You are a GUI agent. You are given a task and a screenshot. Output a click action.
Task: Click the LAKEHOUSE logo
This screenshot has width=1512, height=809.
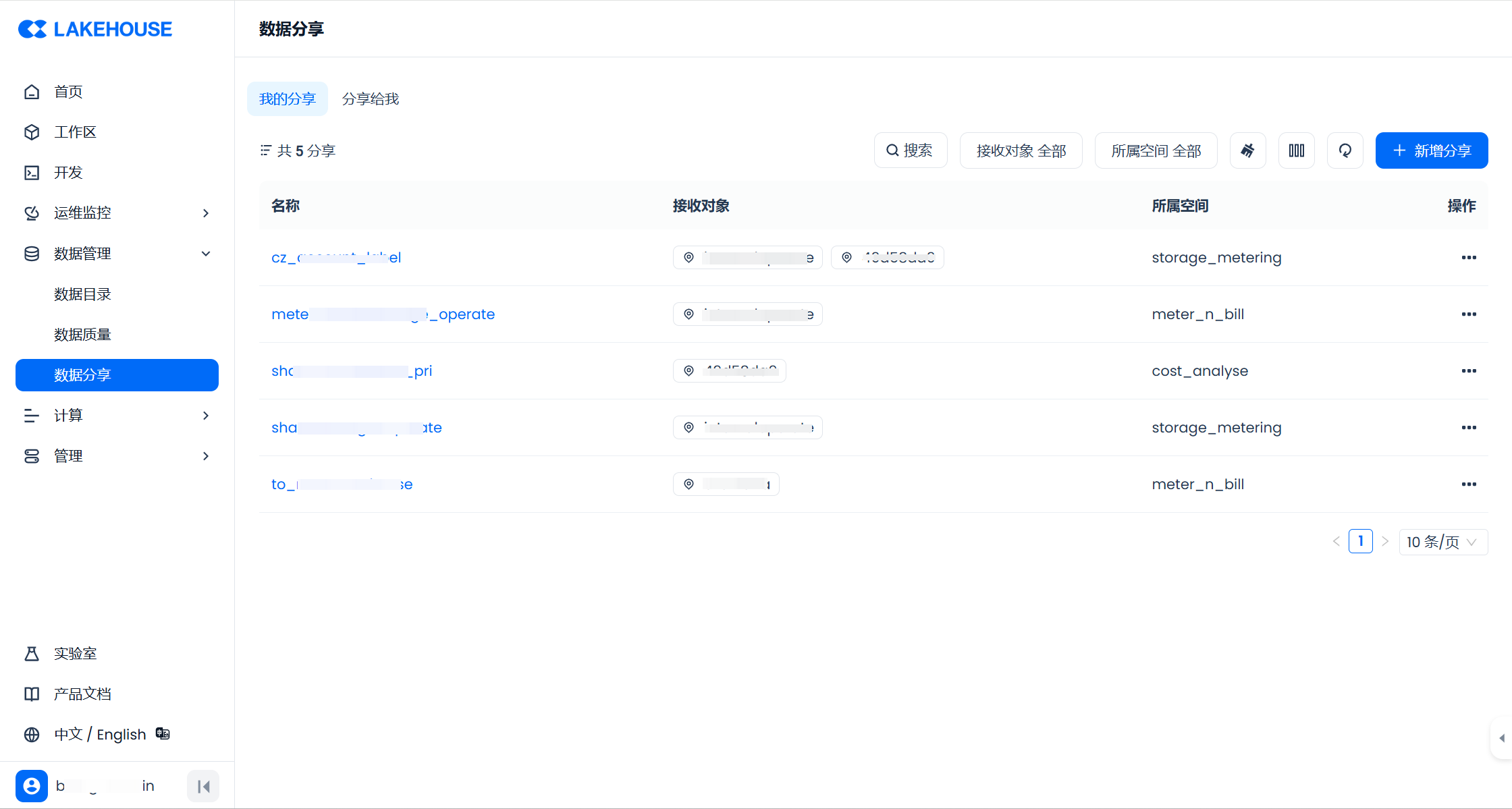95,29
